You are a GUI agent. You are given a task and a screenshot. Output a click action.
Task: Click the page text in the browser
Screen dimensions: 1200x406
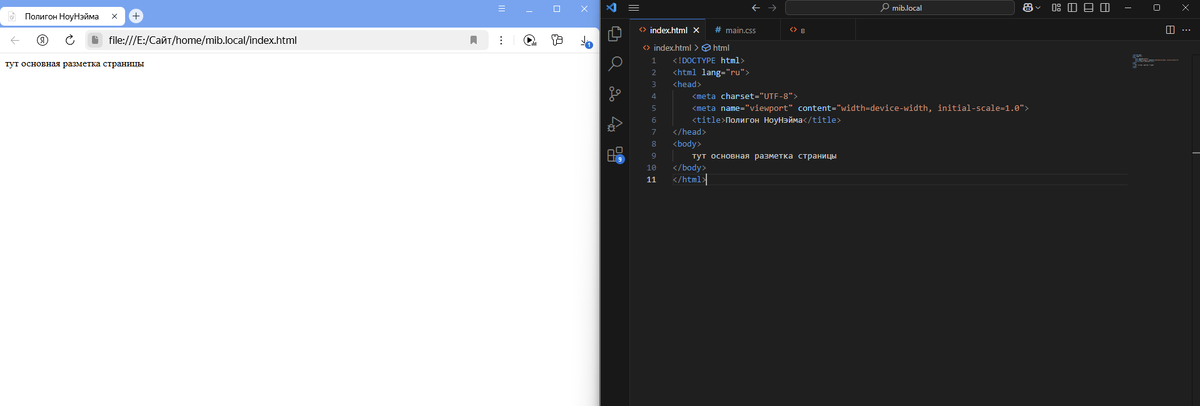pyautogui.click(x=75, y=64)
